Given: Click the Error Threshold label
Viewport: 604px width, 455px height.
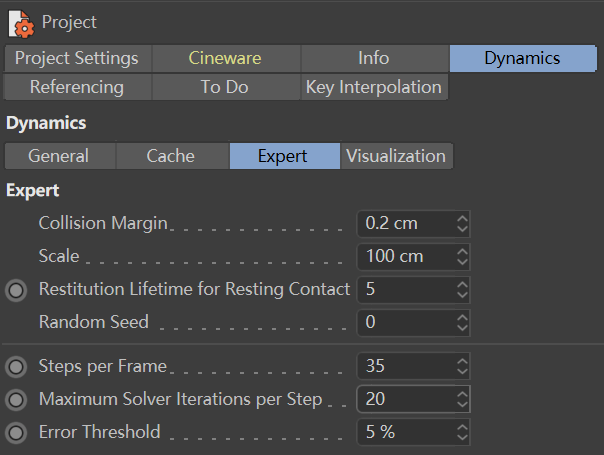Looking at the screenshot, I should (99, 432).
